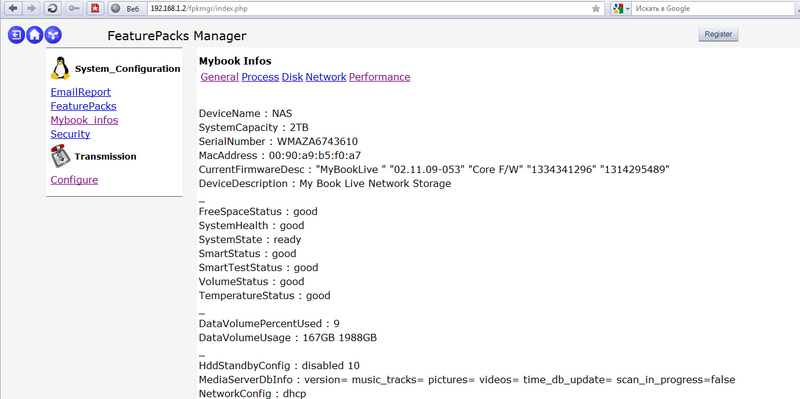Click the 'DeviceDescription' line
The width and height of the screenshot is (800, 399).
(325, 184)
